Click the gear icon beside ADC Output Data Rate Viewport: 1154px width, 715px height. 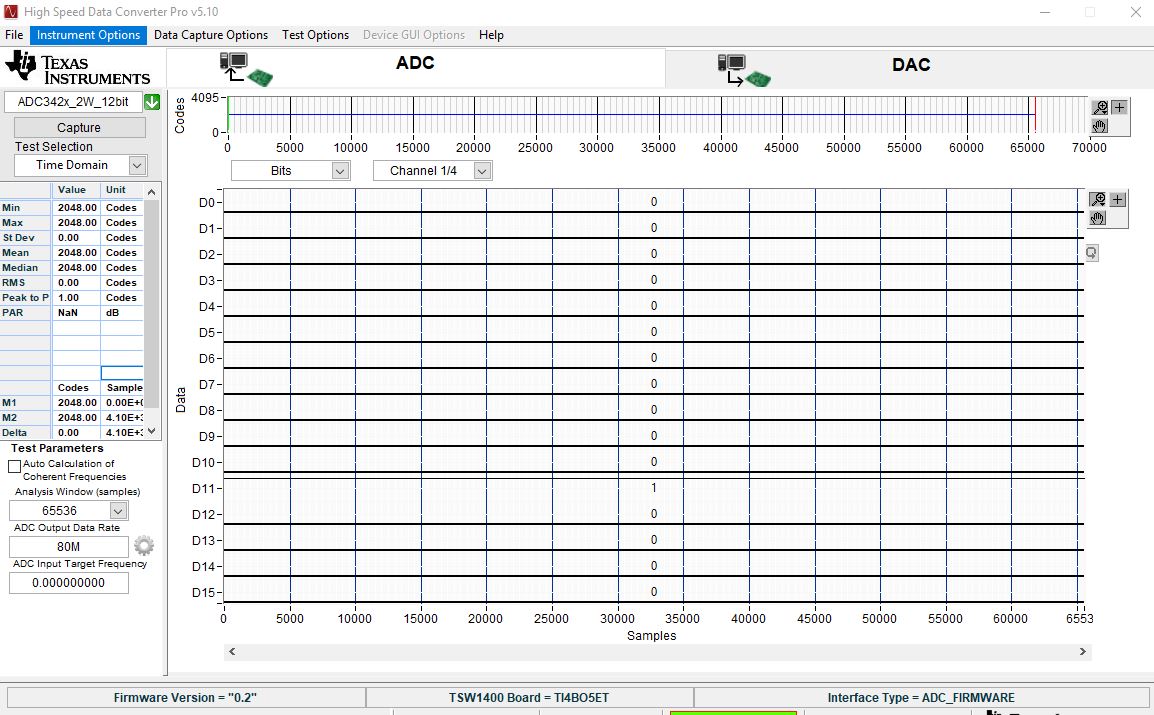[x=144, y=546]
